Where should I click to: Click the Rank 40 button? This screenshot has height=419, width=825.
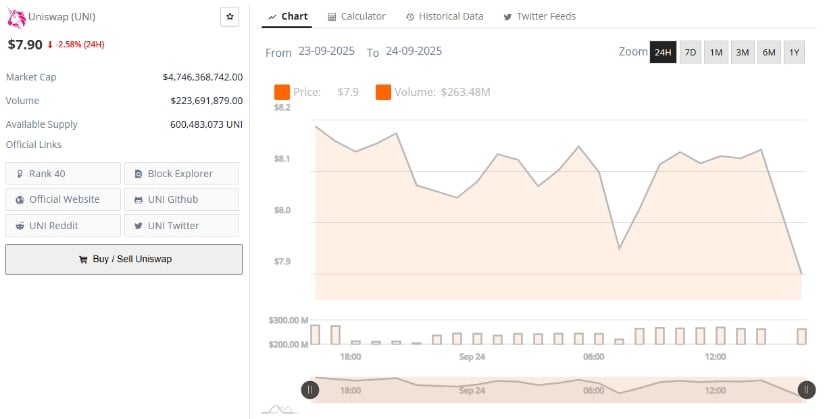pyautogui.click(x=63, y=174)
